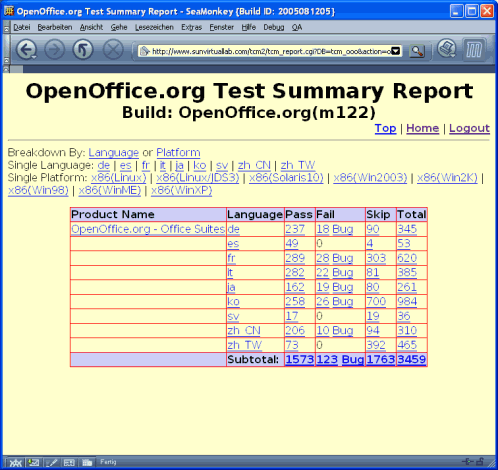Screen dimensions: 498x470
Task: Open the Ansicht menu
Action: (91, 27)
